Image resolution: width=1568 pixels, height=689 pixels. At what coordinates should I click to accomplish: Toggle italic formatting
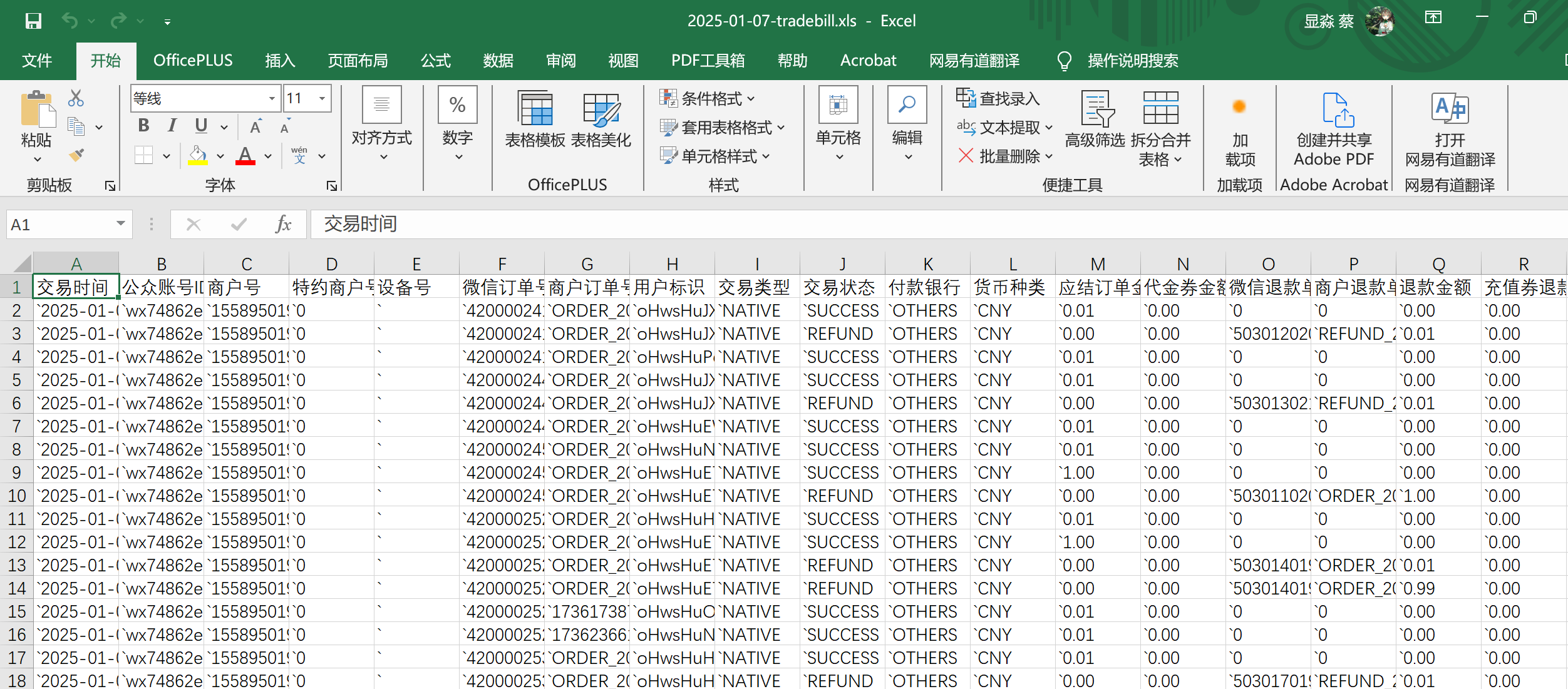coord(172,126)
